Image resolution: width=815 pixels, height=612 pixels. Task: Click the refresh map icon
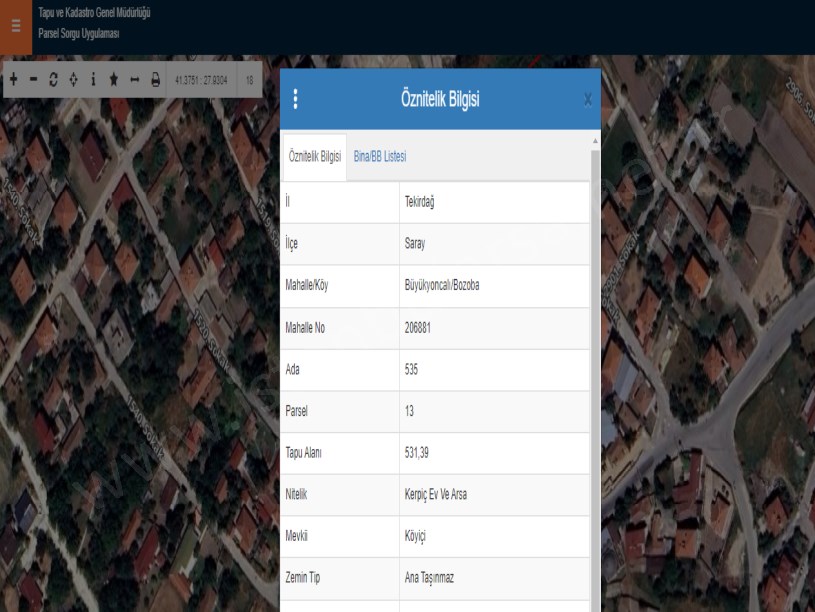[x=54, y=80]
